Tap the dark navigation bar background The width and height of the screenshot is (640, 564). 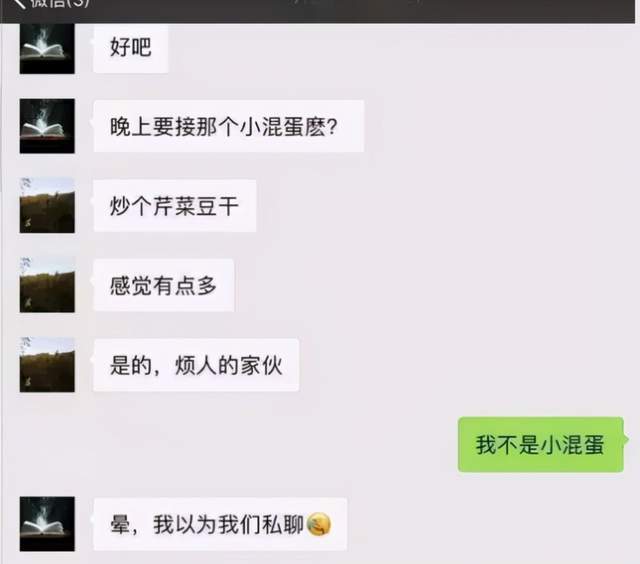[x=531, y=11]
